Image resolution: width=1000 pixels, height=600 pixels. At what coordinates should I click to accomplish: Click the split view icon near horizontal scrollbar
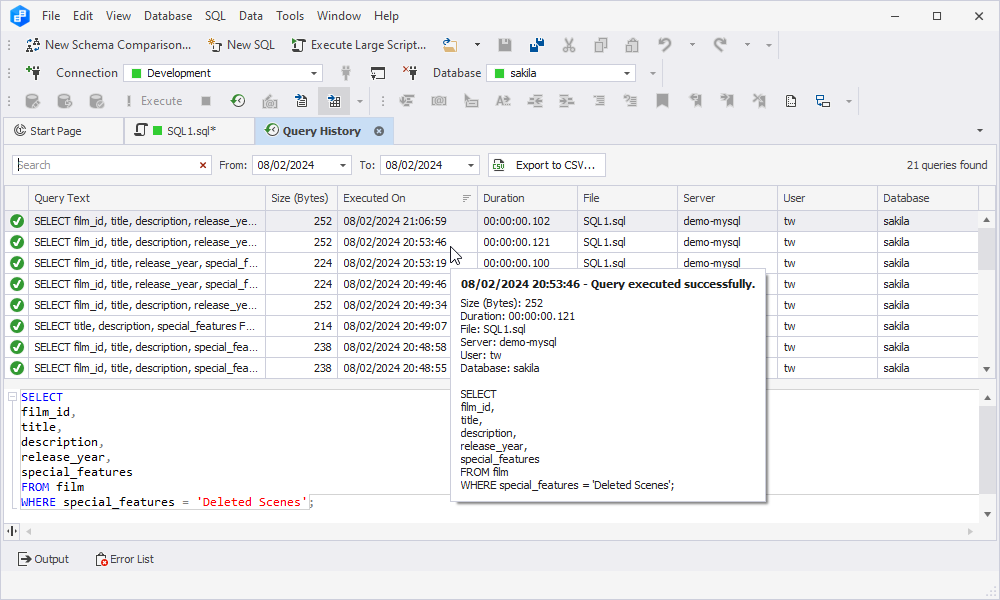[12, 530]
